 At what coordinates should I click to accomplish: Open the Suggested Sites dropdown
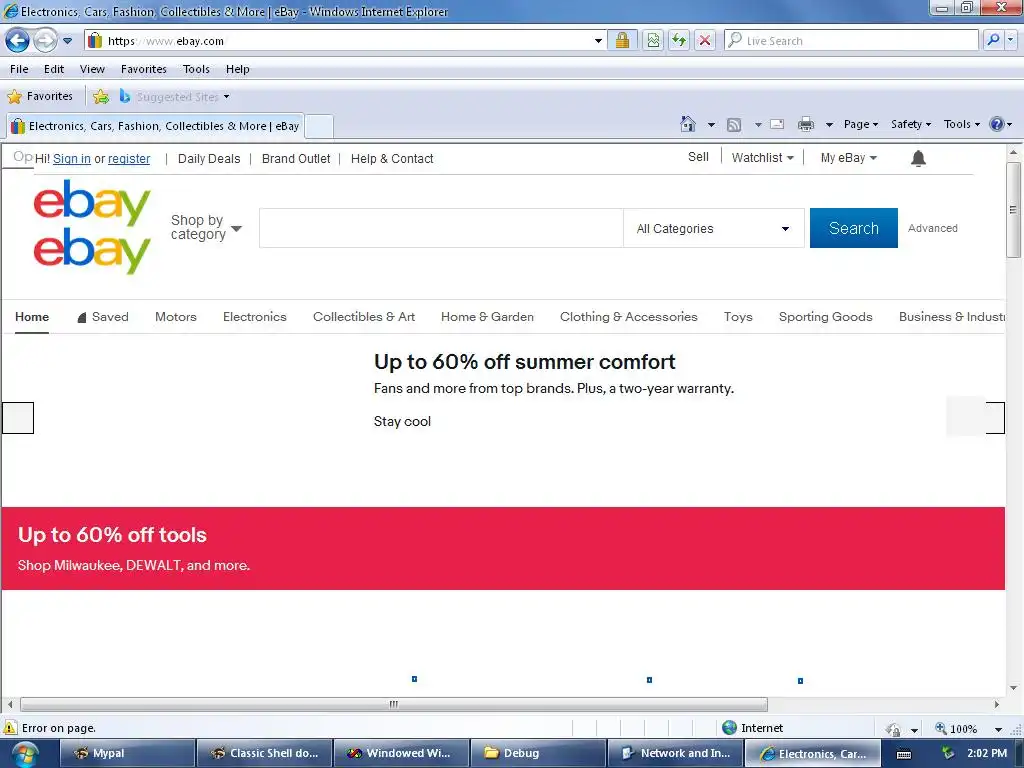pos(174,97)
